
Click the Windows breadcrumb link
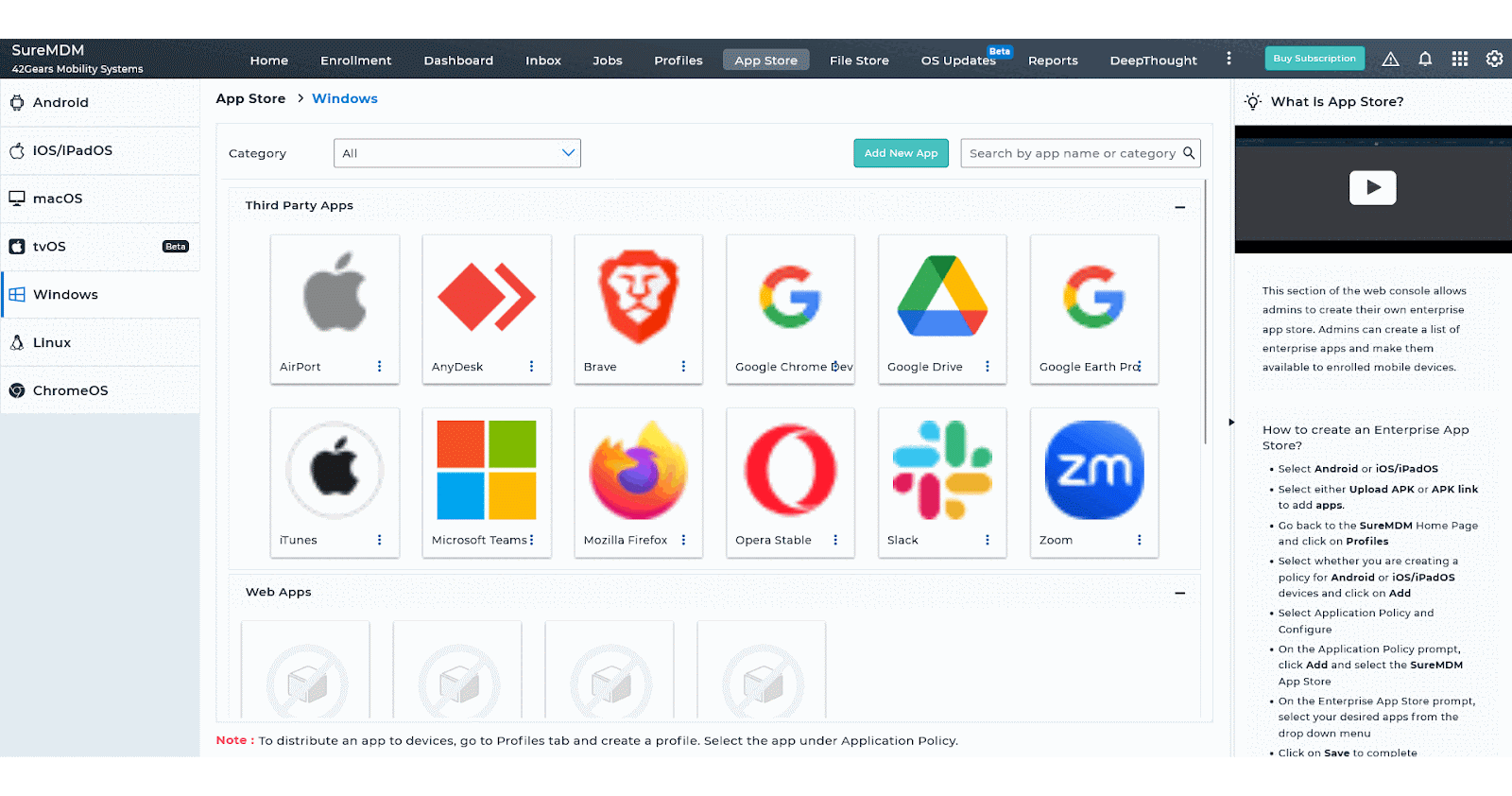pyautogui.click(x=345, y=98)
